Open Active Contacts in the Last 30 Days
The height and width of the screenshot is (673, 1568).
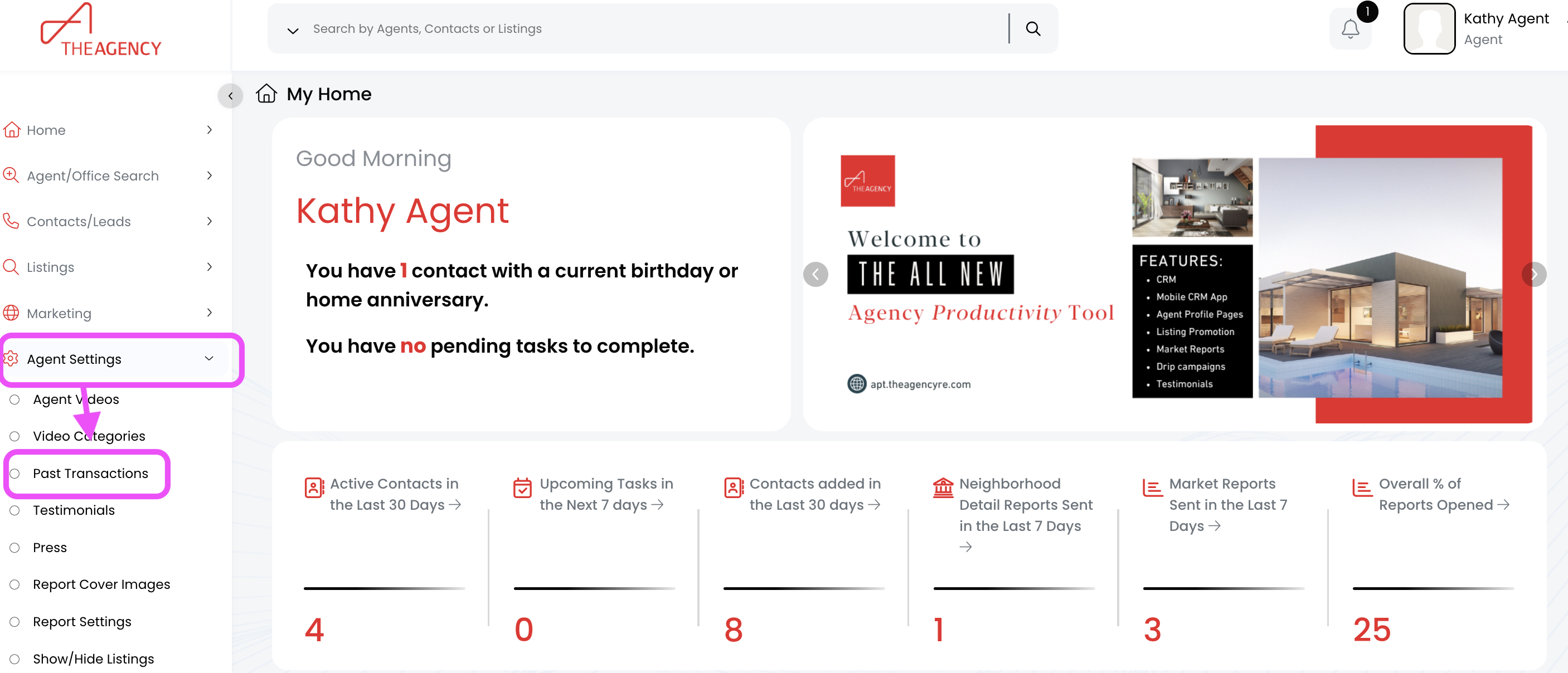tap(395, 494)
